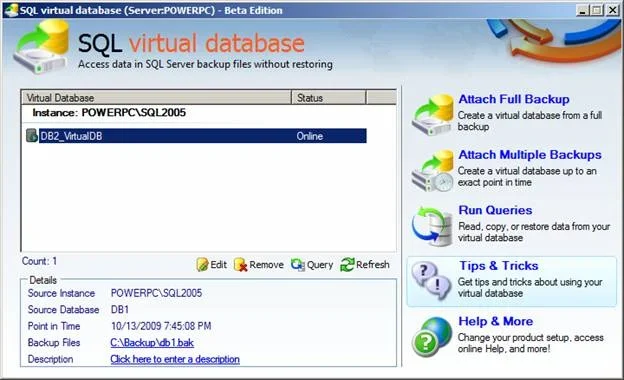Open the Attach Multiple Backups heading
This screenshot has height=380, width=624.
[530, 154]
